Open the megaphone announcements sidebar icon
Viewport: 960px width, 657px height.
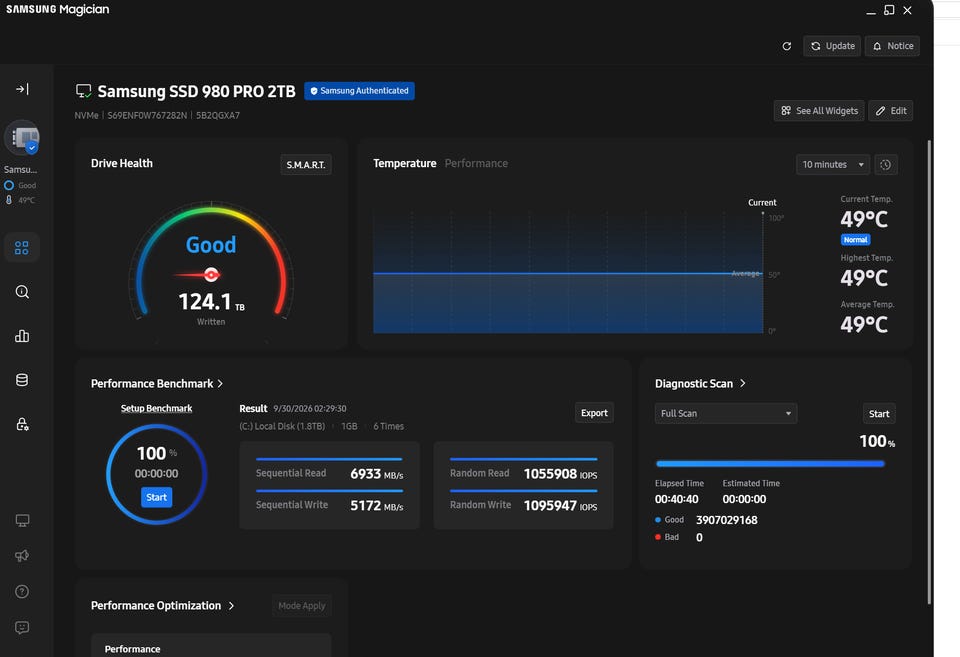[x=22, y=556]
